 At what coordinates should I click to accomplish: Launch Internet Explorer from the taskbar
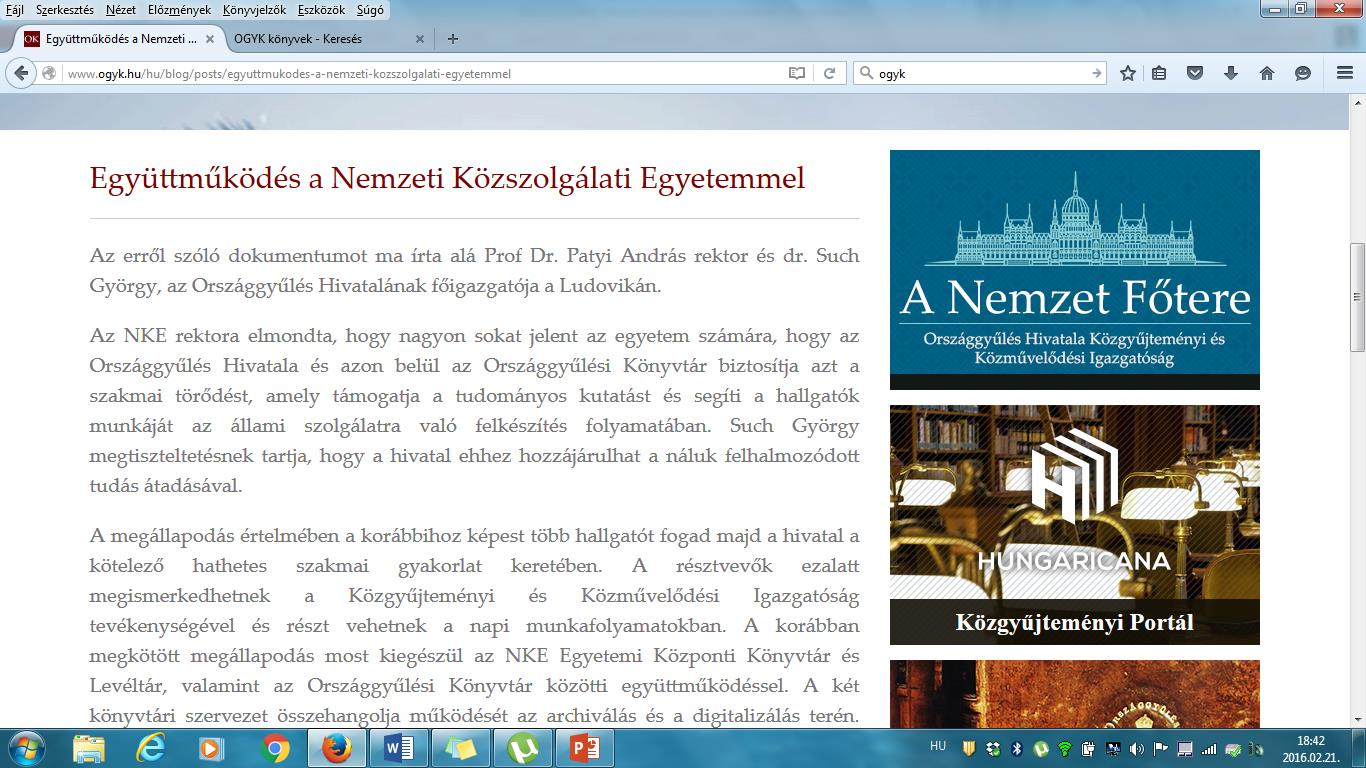[x=150, y=748]
